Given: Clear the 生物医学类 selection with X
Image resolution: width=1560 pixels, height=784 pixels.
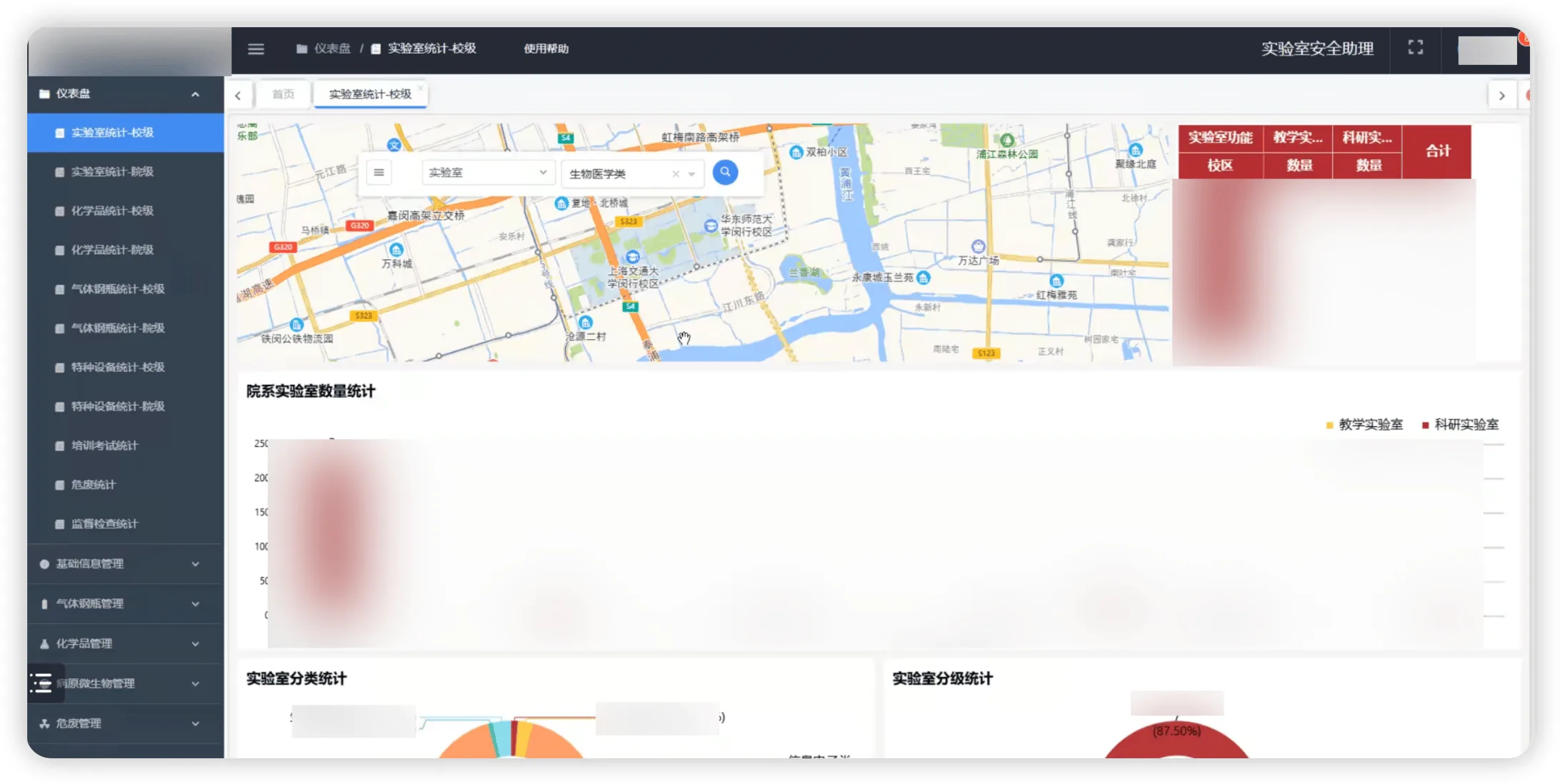Looking at the screenshot, I should (676, 174).
